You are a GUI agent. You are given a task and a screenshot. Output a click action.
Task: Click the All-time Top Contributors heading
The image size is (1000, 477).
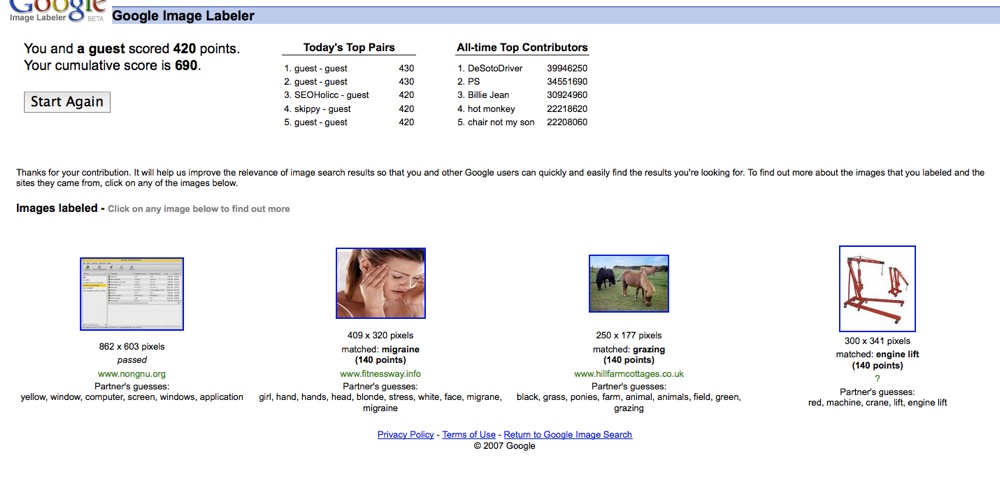pos(522,48)
